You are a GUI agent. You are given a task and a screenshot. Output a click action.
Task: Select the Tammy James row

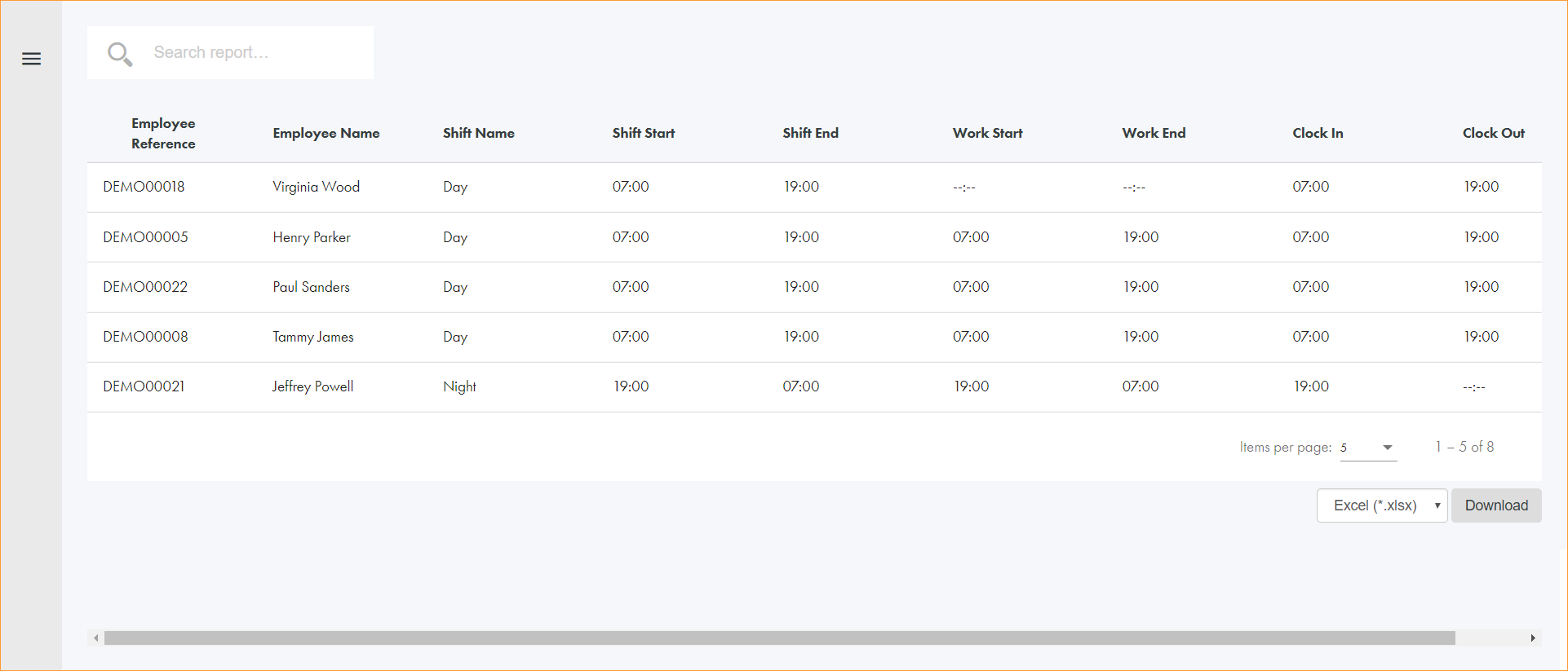312,337
